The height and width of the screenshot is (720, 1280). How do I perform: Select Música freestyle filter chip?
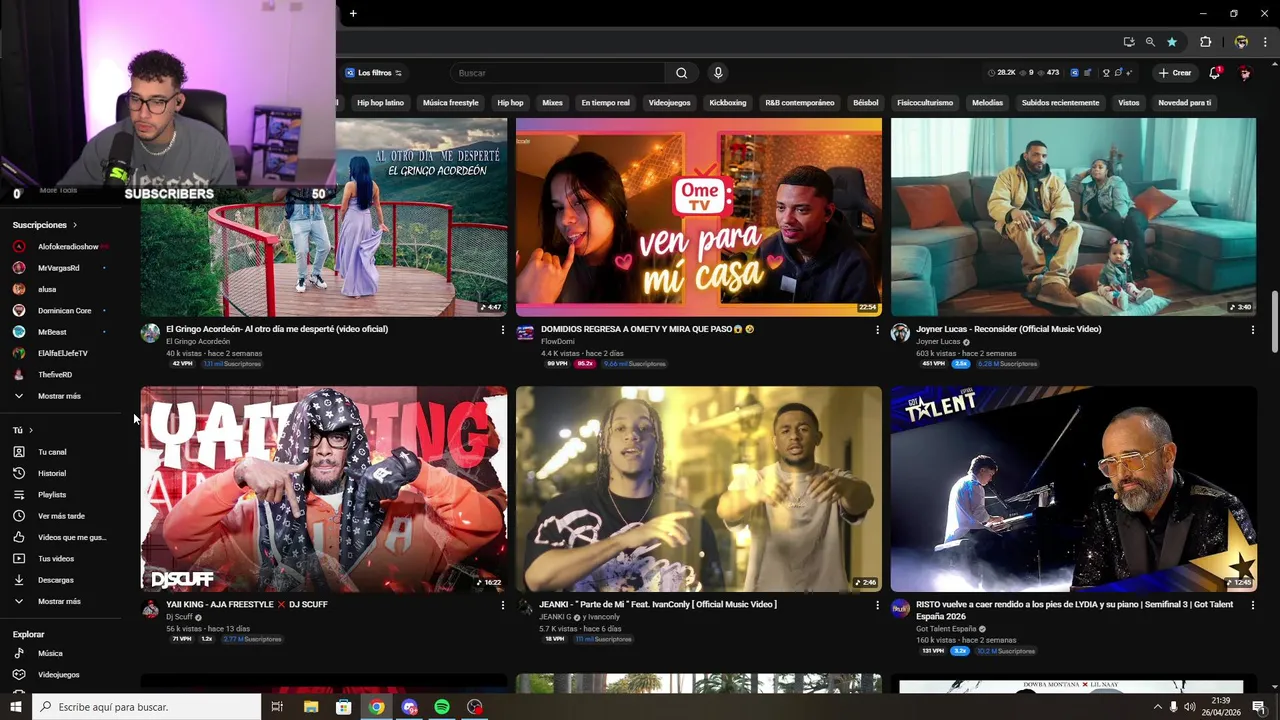tap(450, 103)
